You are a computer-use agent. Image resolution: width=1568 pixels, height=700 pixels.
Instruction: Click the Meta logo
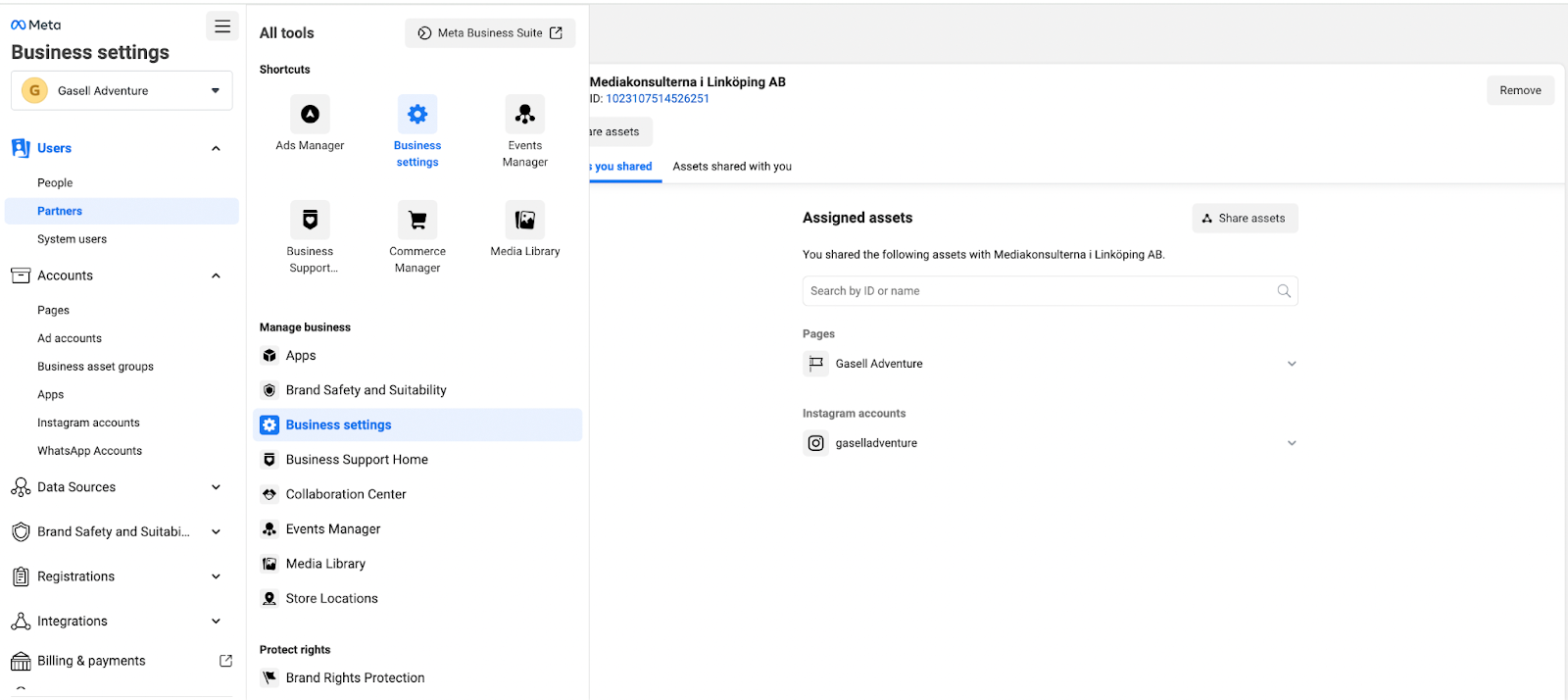(x=36, y=25)
